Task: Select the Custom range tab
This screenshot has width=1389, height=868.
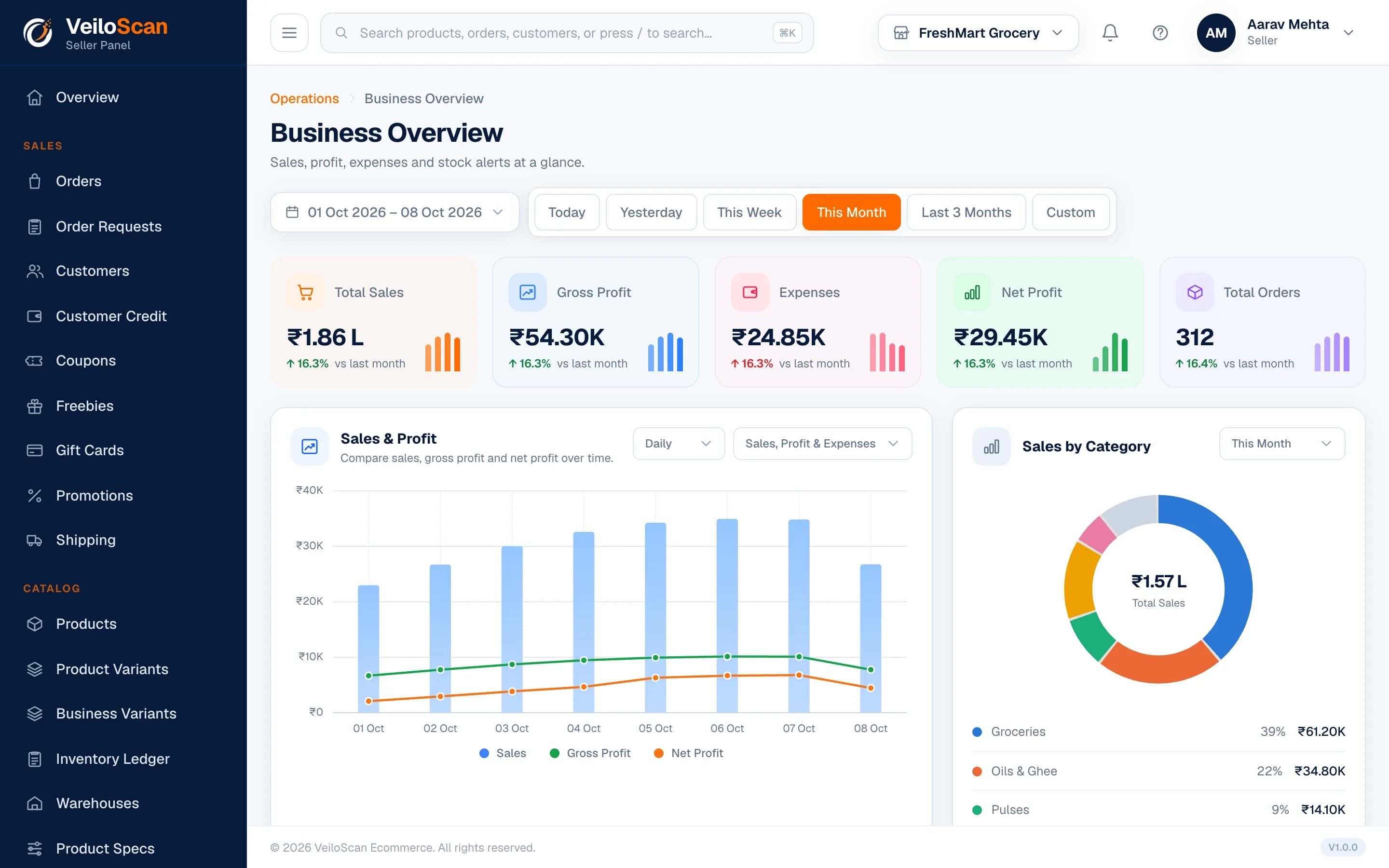Action: [1071, 212]
